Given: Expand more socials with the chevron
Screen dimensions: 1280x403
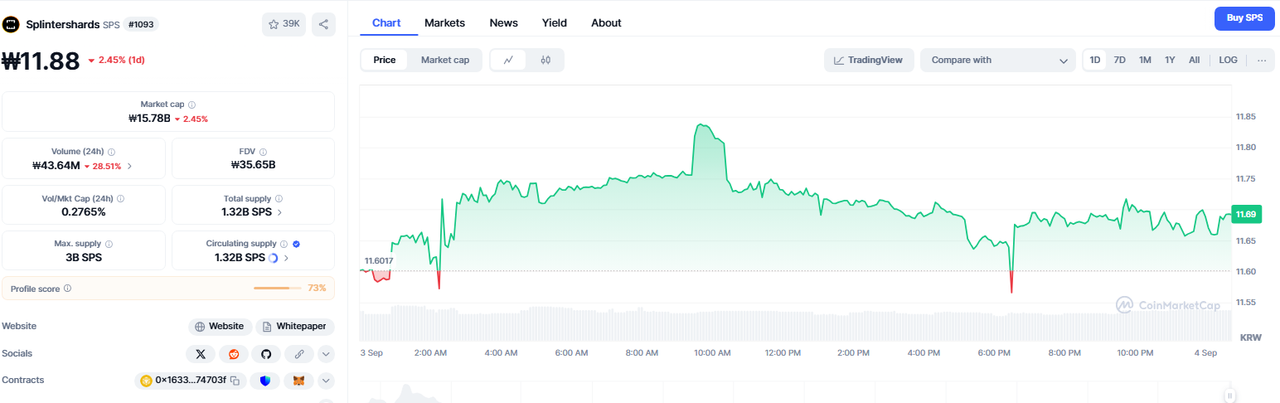Looking at the screenshot, I should coord(326,354).
